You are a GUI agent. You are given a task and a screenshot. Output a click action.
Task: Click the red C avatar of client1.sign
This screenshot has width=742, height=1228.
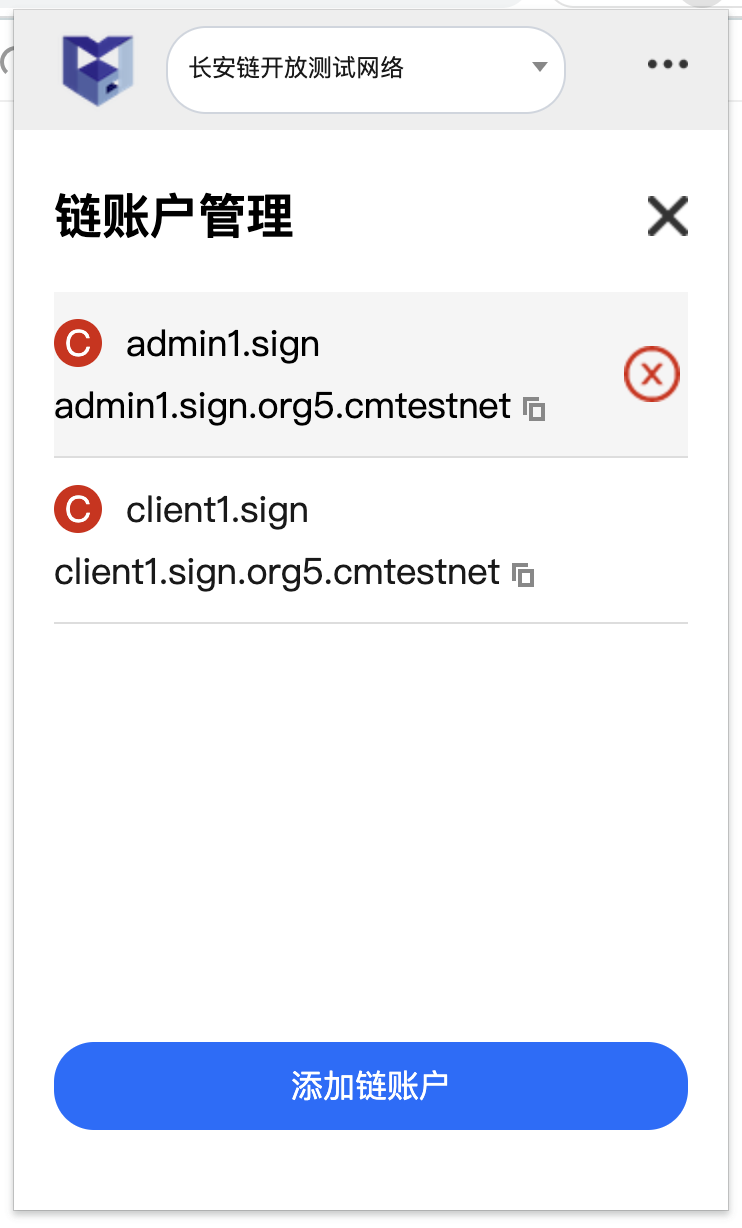pos(77,510)
